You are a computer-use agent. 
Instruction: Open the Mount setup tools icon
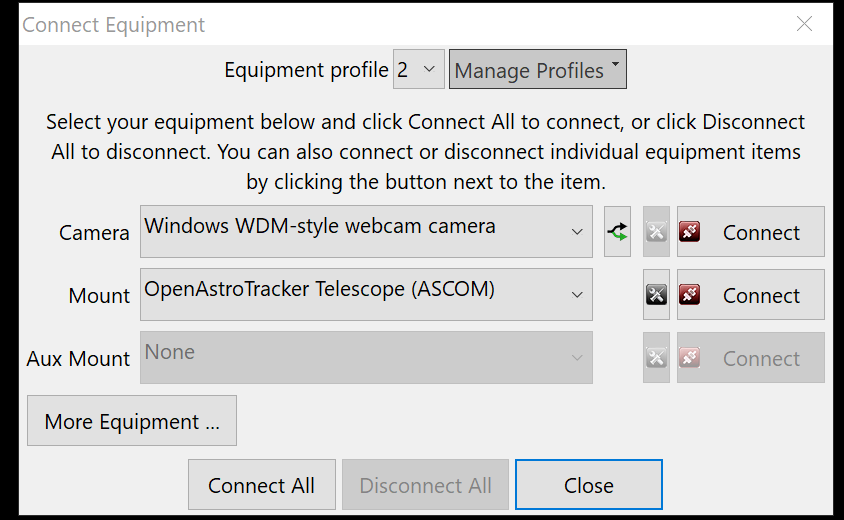coord(656,294)
